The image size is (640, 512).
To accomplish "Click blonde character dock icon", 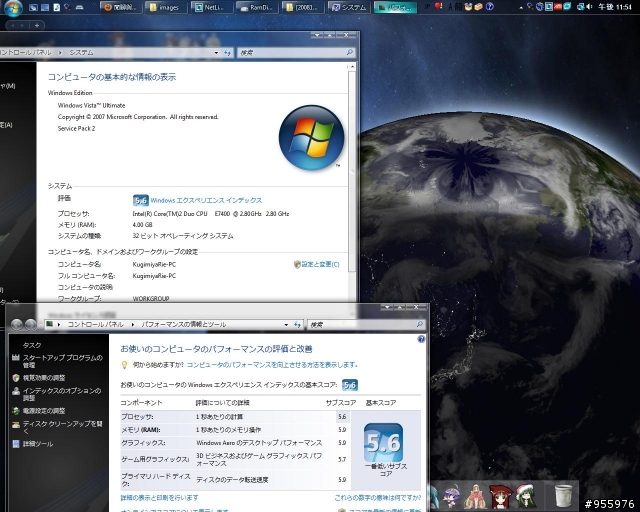I will point(476,496).
